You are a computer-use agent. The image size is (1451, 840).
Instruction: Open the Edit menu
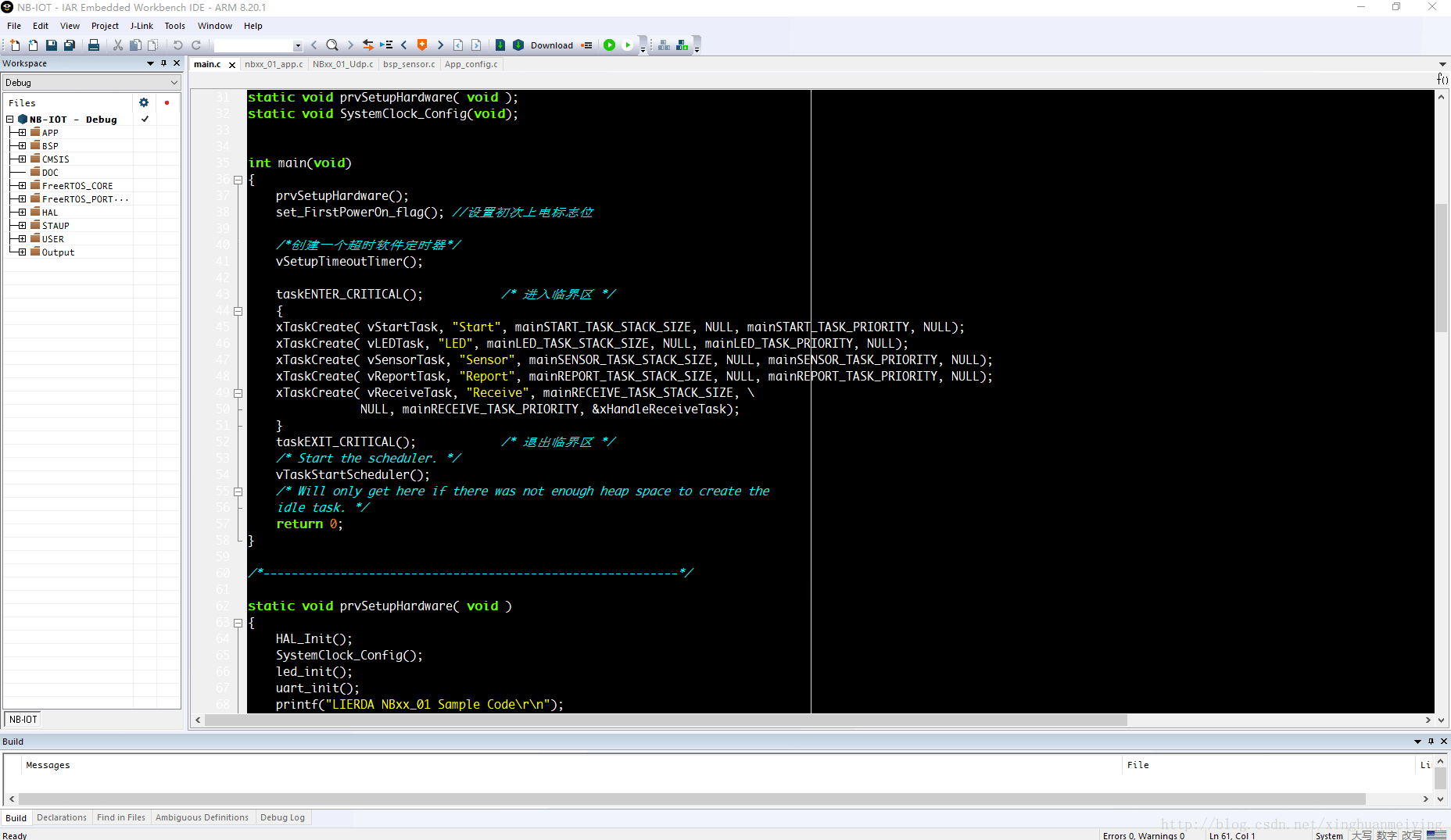point(41,26)
